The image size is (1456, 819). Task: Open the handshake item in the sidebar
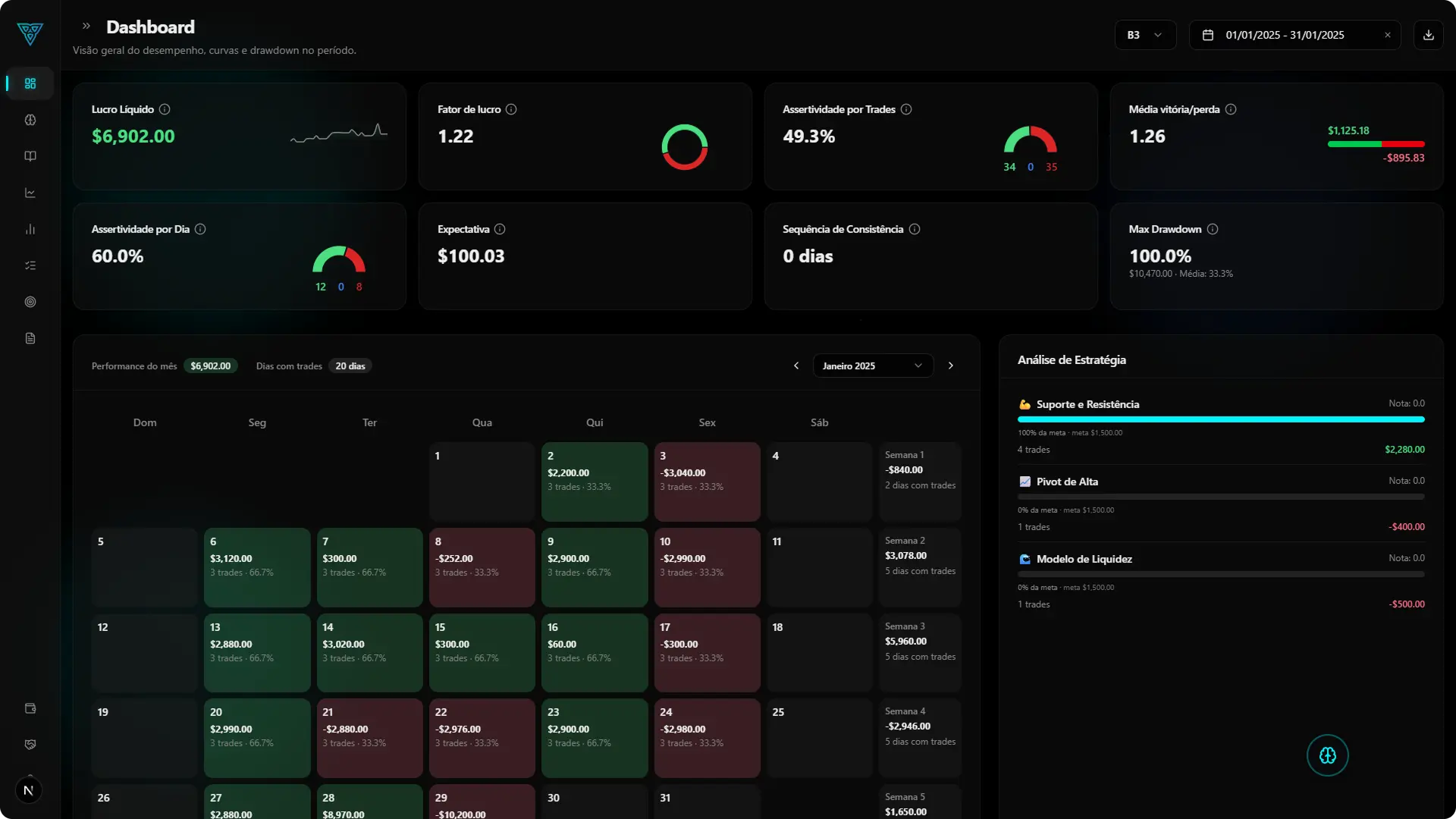point(30,745)
